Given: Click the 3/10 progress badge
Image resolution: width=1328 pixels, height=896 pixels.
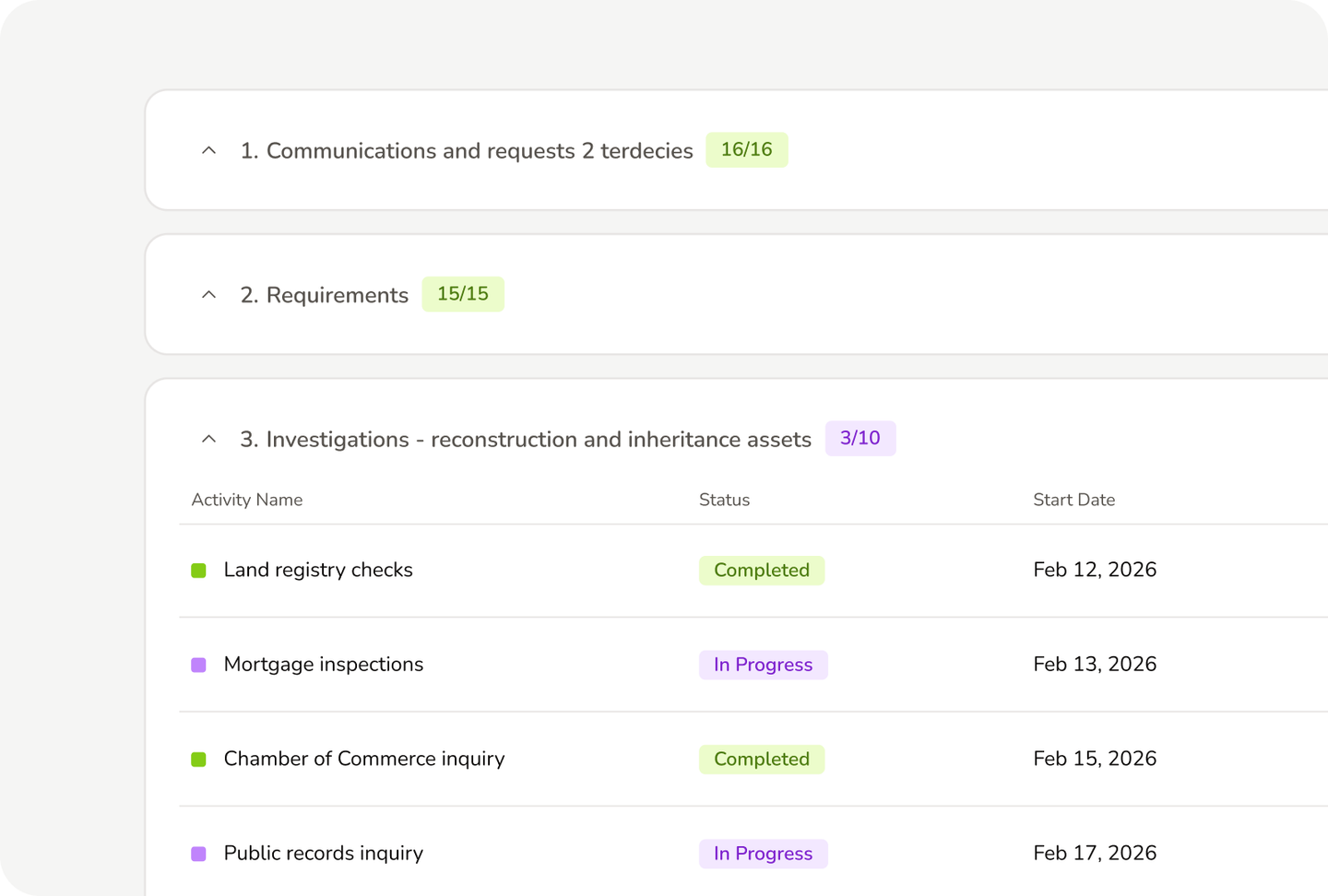Looking at the screenshot, I should pos(860,438).
